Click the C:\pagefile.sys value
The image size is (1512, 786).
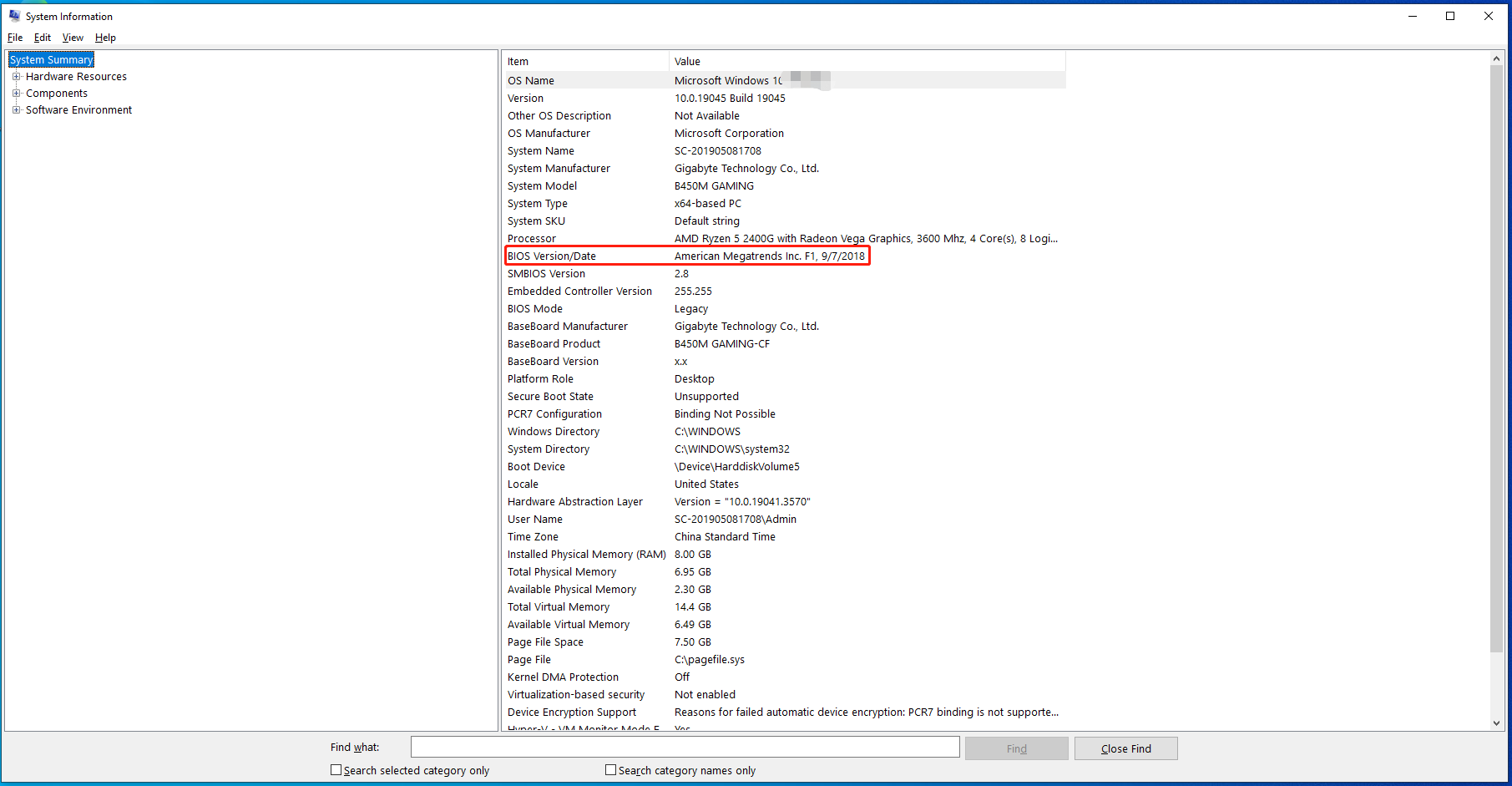pyautogui.click(x=710, y=659)
